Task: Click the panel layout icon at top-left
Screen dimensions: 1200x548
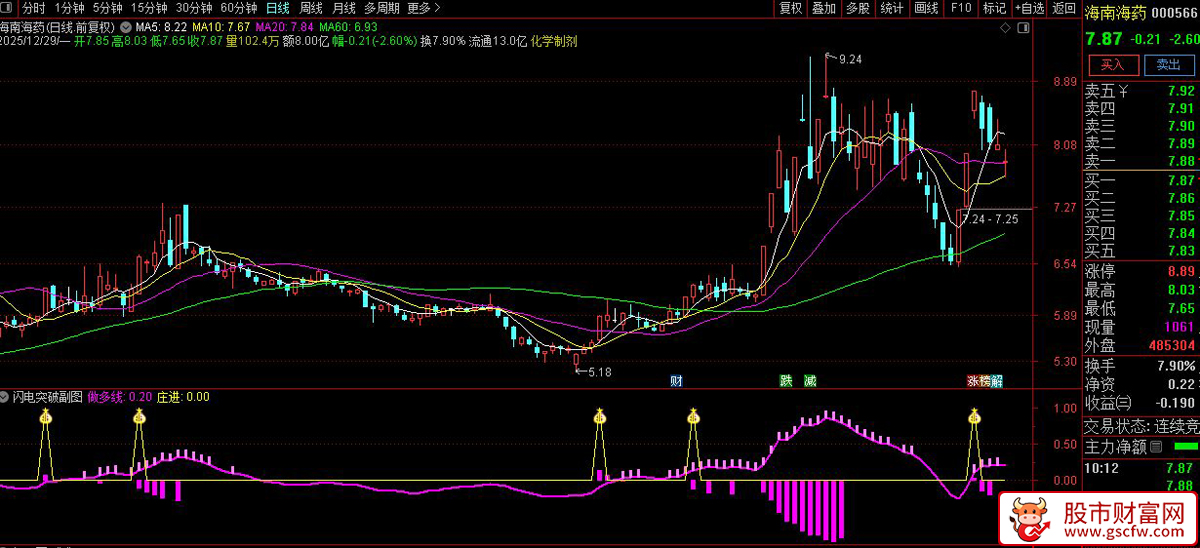Action: click(9, 8)
